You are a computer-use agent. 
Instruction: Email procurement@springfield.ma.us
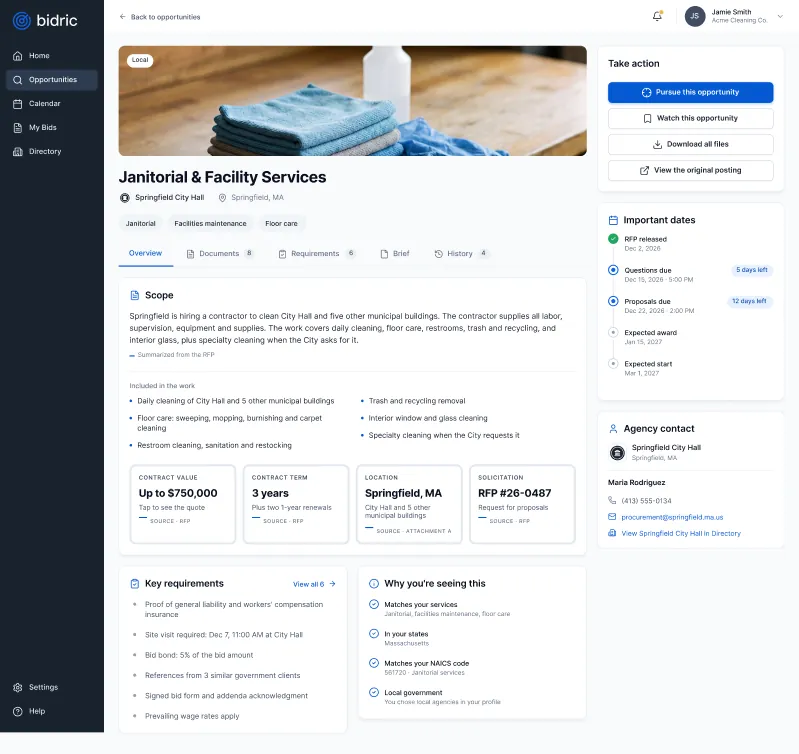(x=672, y=517)
